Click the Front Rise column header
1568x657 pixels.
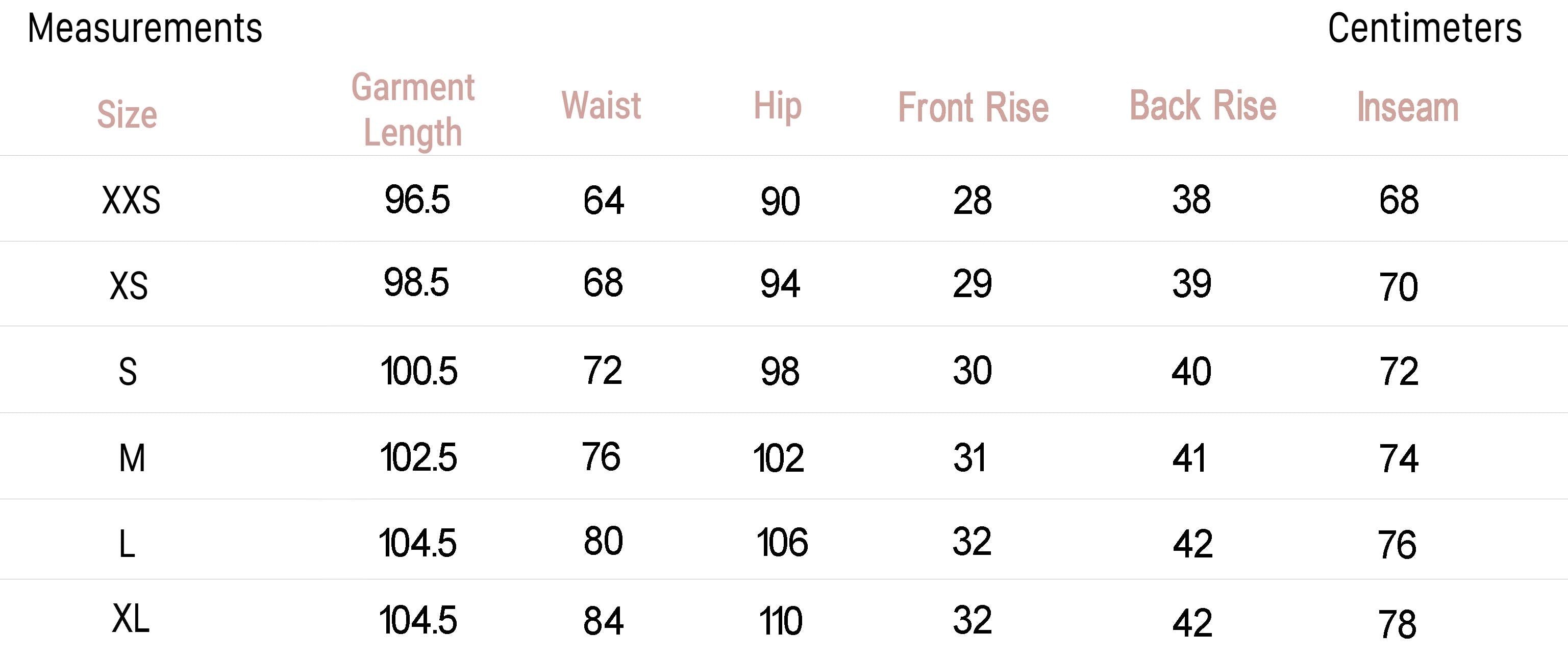tap(974, 108)
